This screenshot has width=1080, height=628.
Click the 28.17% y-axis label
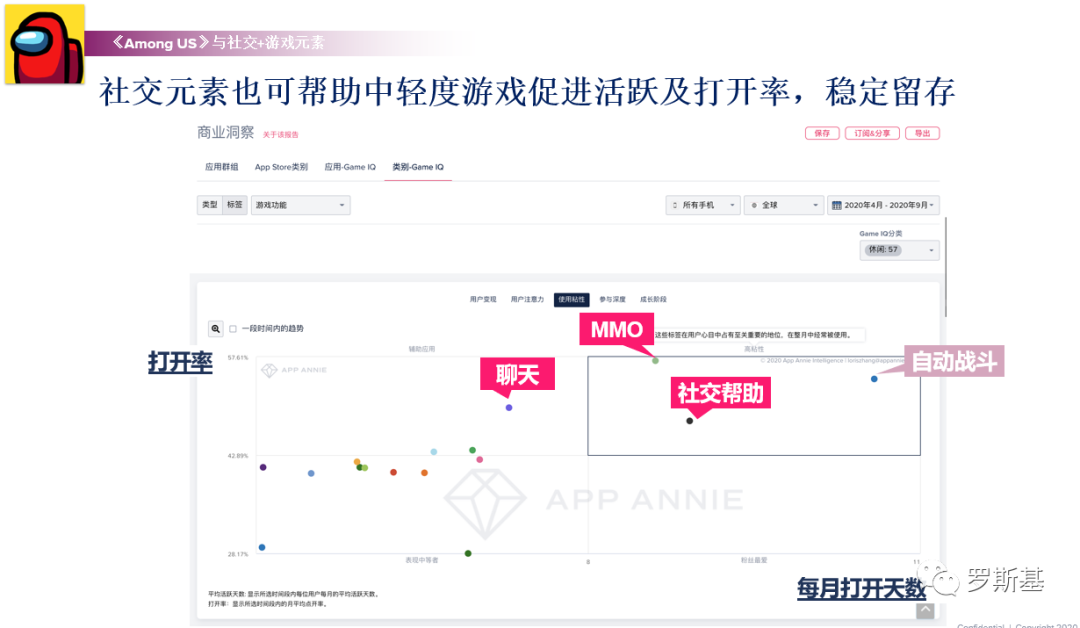pos(238,554)
